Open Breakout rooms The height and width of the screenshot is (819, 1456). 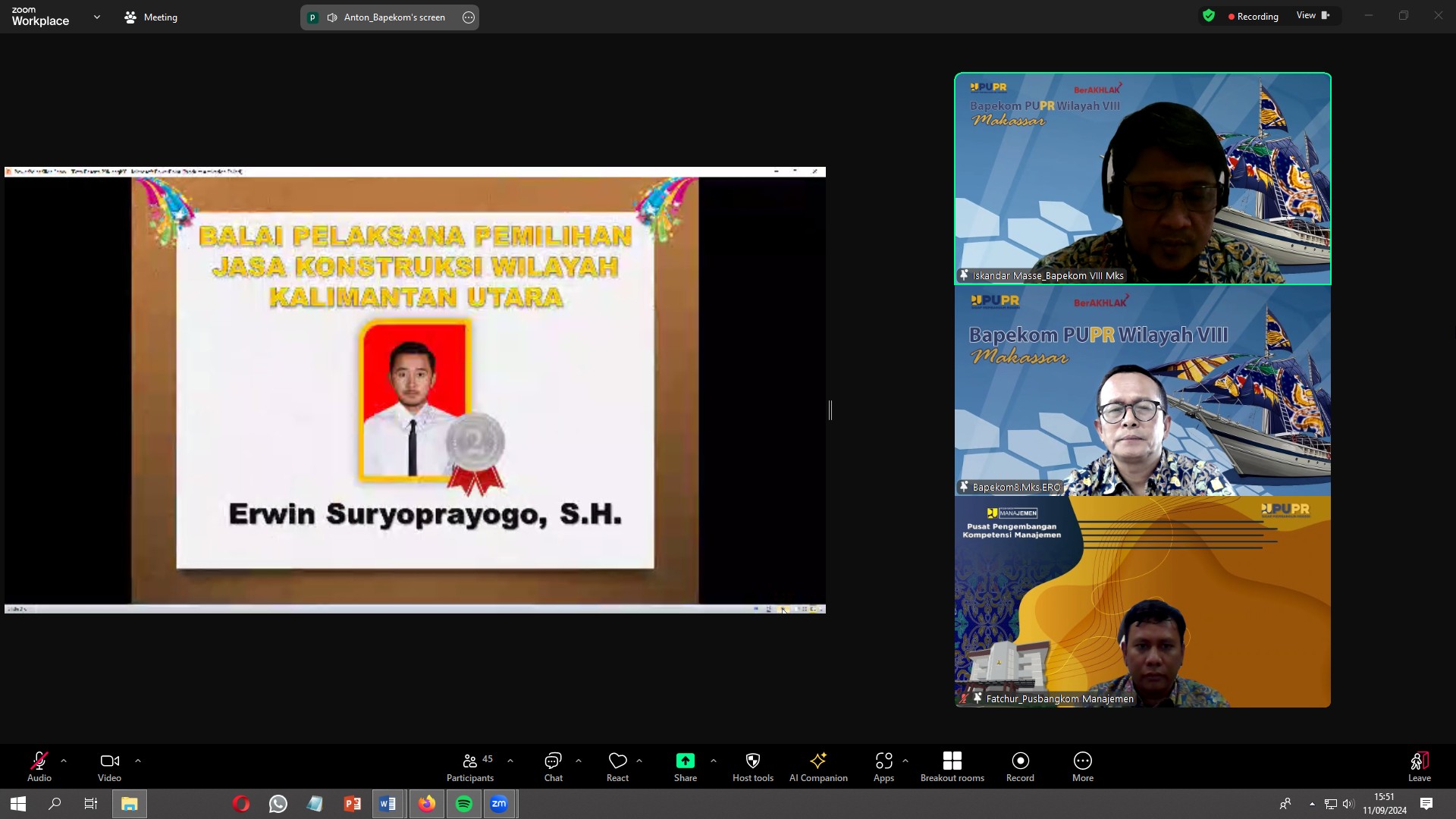(952, 766)
